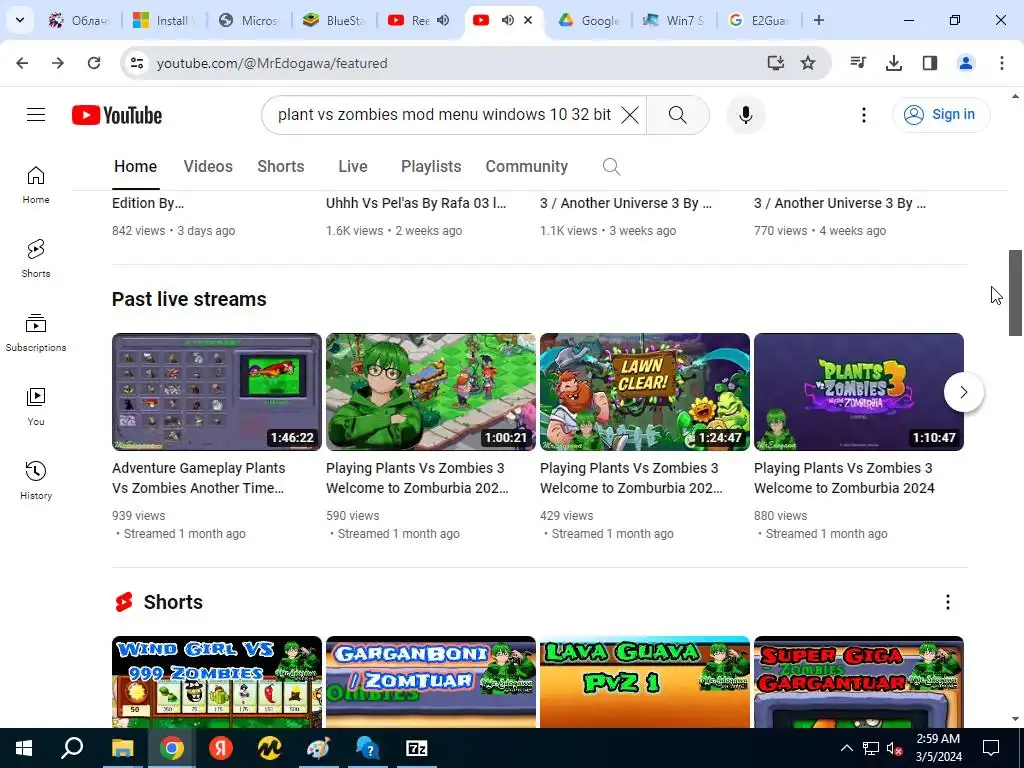The image size is (1024, 768).
Task: Open Chrome three-dot menu
Action: (x=1002, y=63)
